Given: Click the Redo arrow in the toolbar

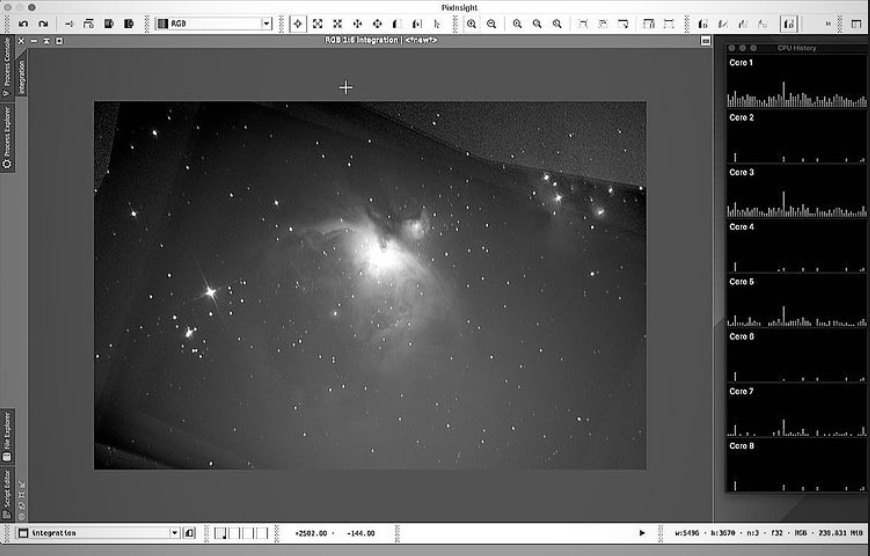Looking at the screenshot, I should (43, 23).
